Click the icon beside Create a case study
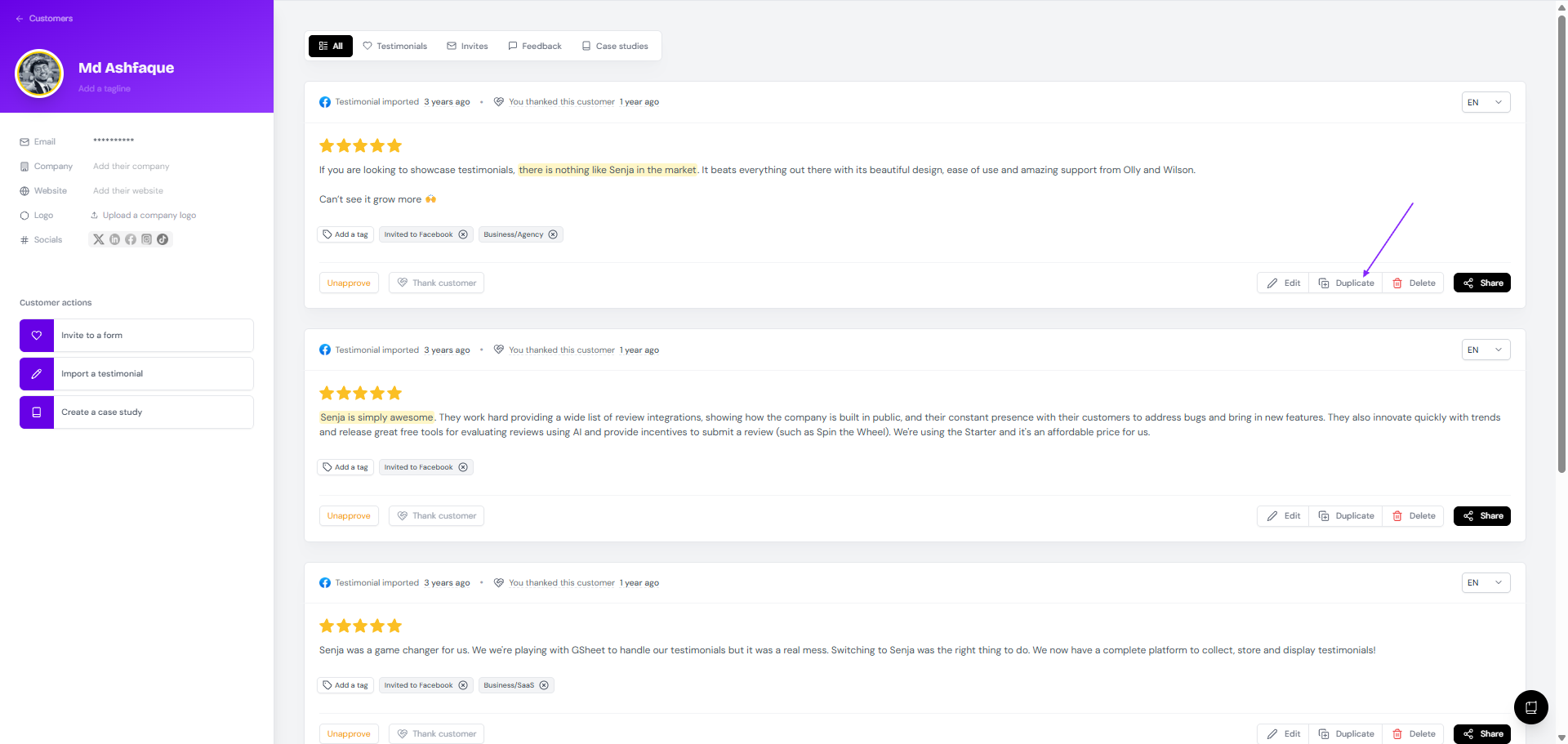 (x=37, y=412)
